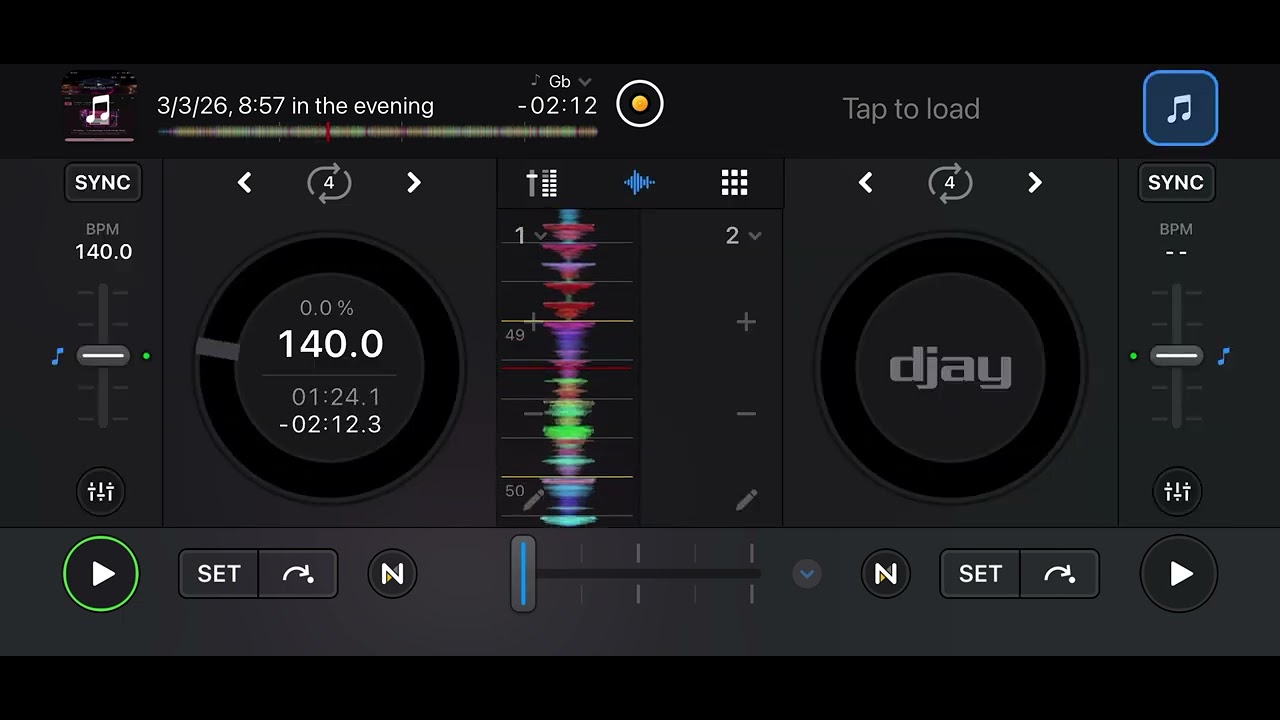This screenshot has height=720, width=1280.
Task: Toggle SYNC on the left deck
Action: (x=102, y=182)
